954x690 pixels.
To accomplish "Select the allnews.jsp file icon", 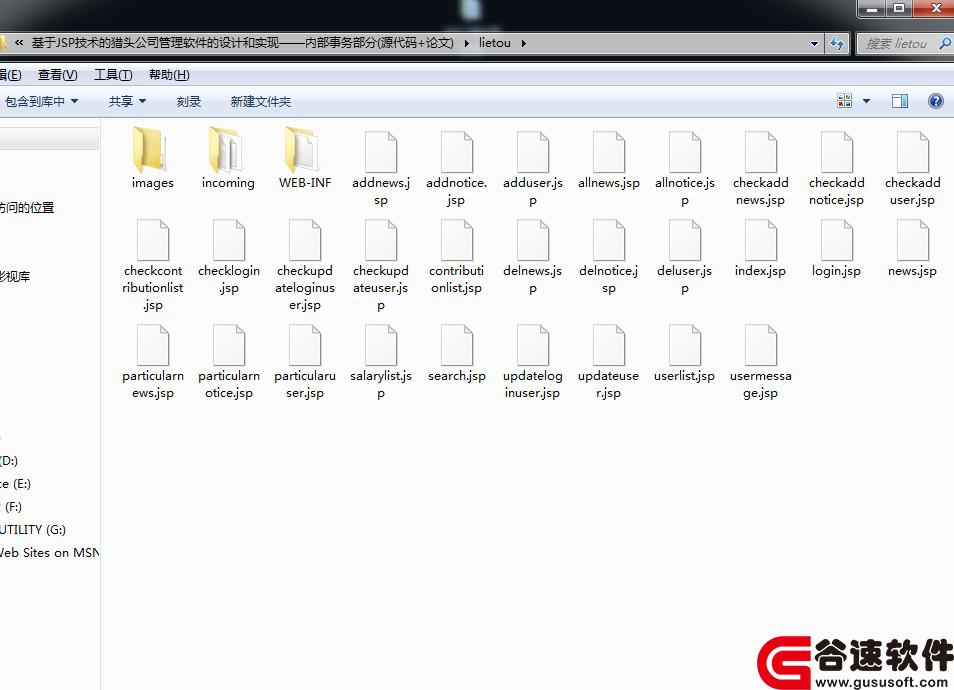I will pyautogui.click(x=609, y=152).
